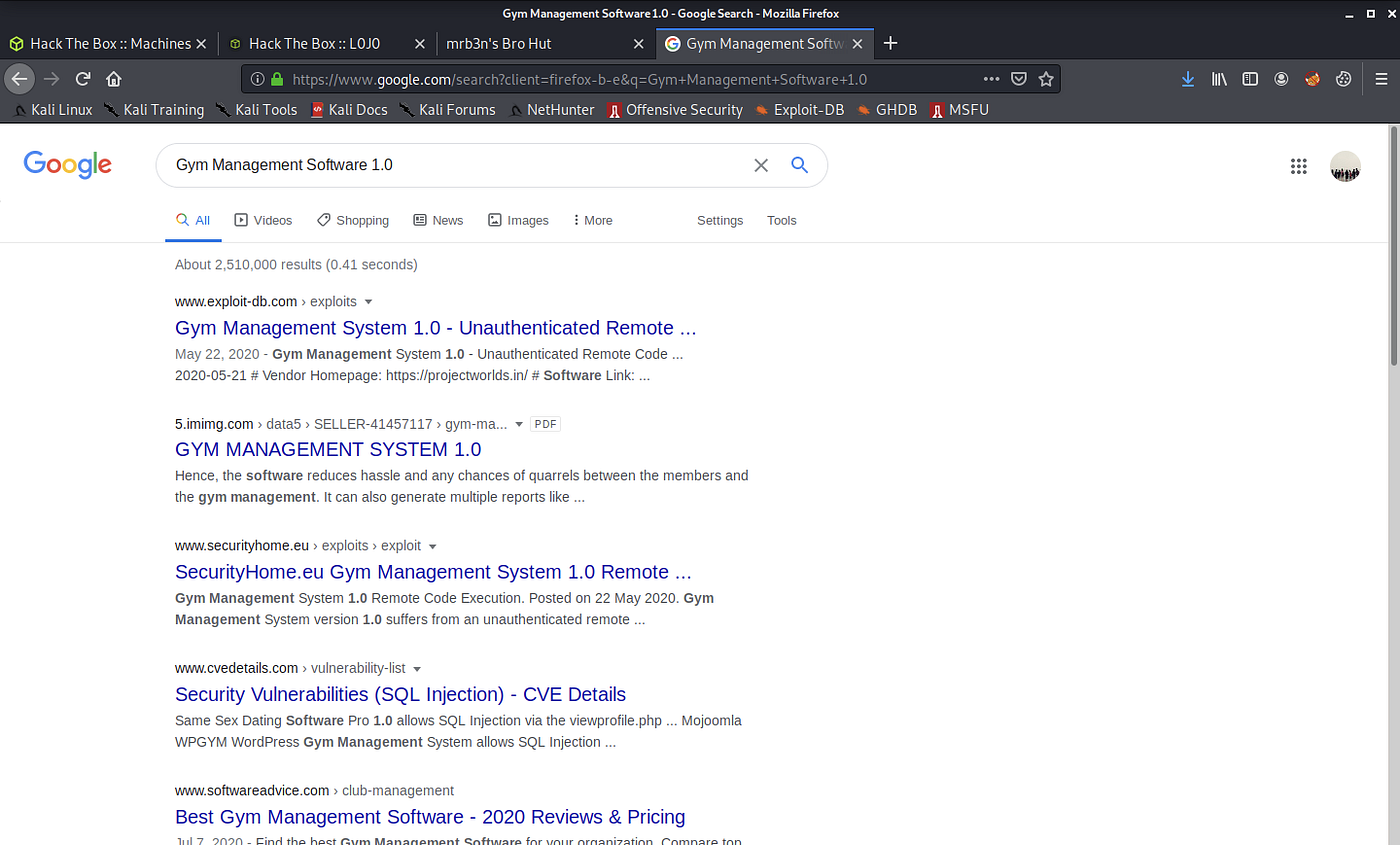This screenshot has height=845, width=1400.
Task: Bookmark this page with the star icon
Action: pos(1046,79)
